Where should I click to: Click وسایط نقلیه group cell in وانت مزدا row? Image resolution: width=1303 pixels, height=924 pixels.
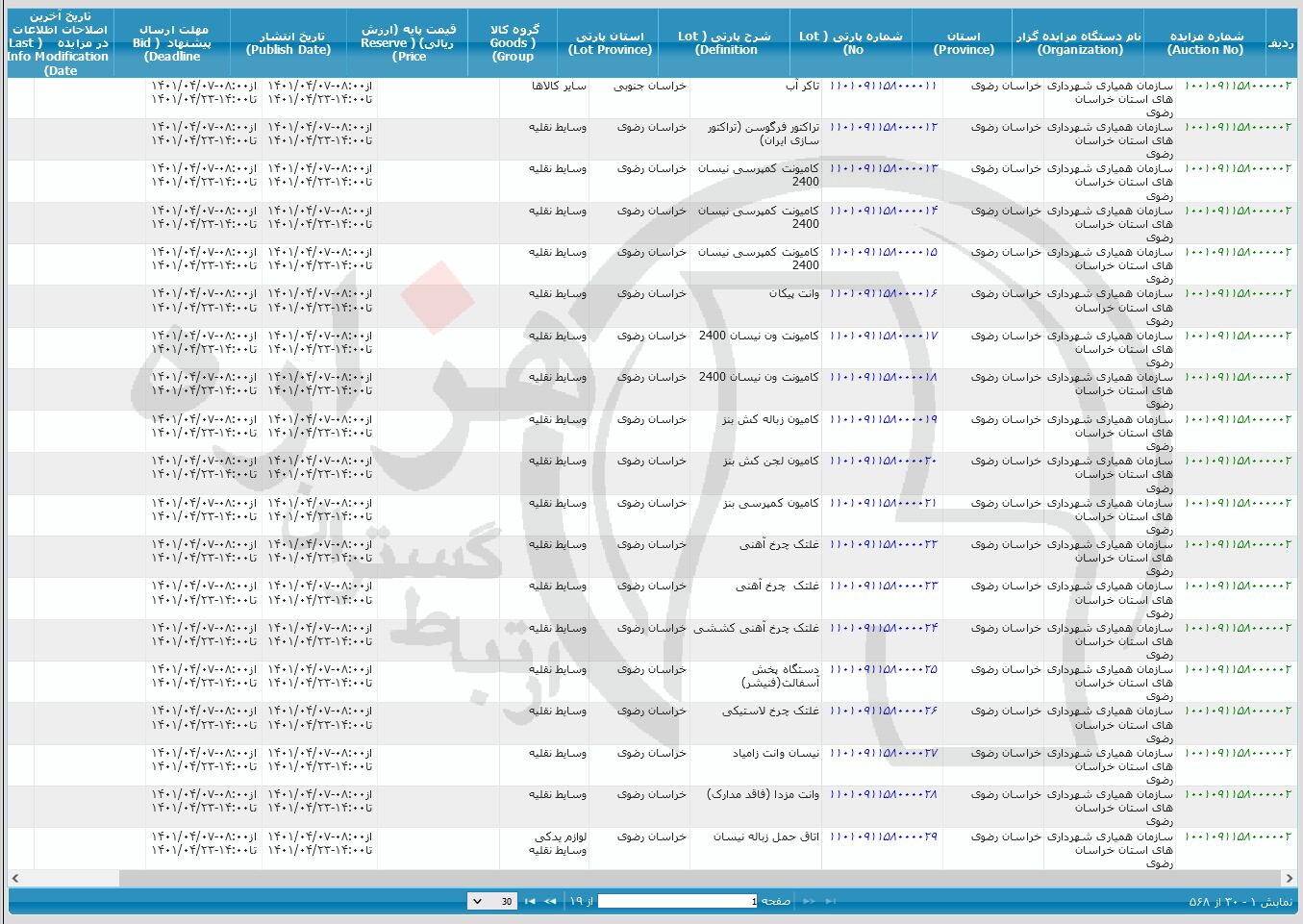tap(543, 807)
